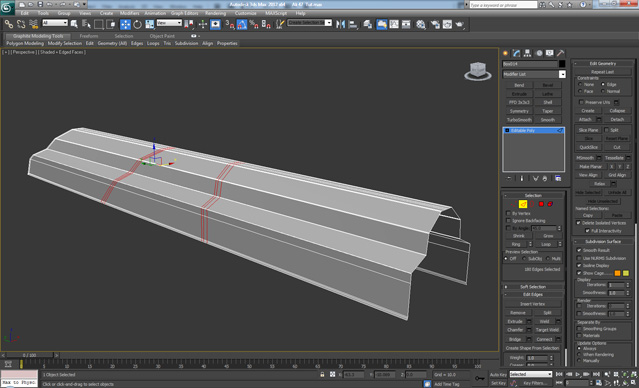Click the Render teapot icon
Image resolution: width=639 pixels, height=388 pixels.
click(x=460, y=24)
